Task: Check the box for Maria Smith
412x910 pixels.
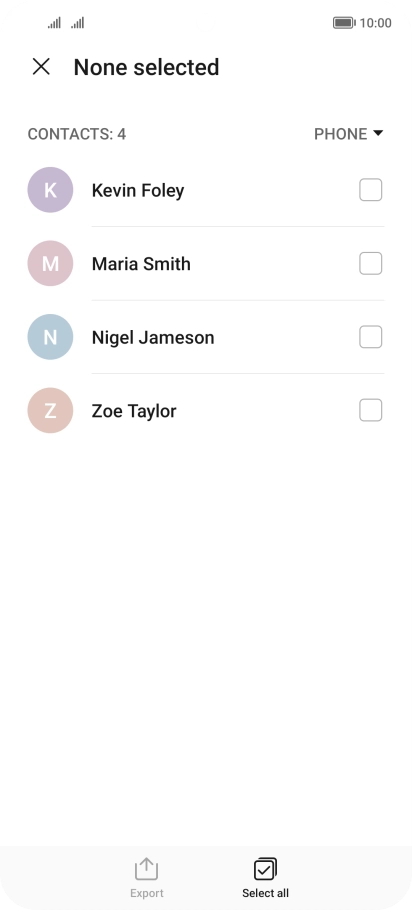Action: click(370, 263)
